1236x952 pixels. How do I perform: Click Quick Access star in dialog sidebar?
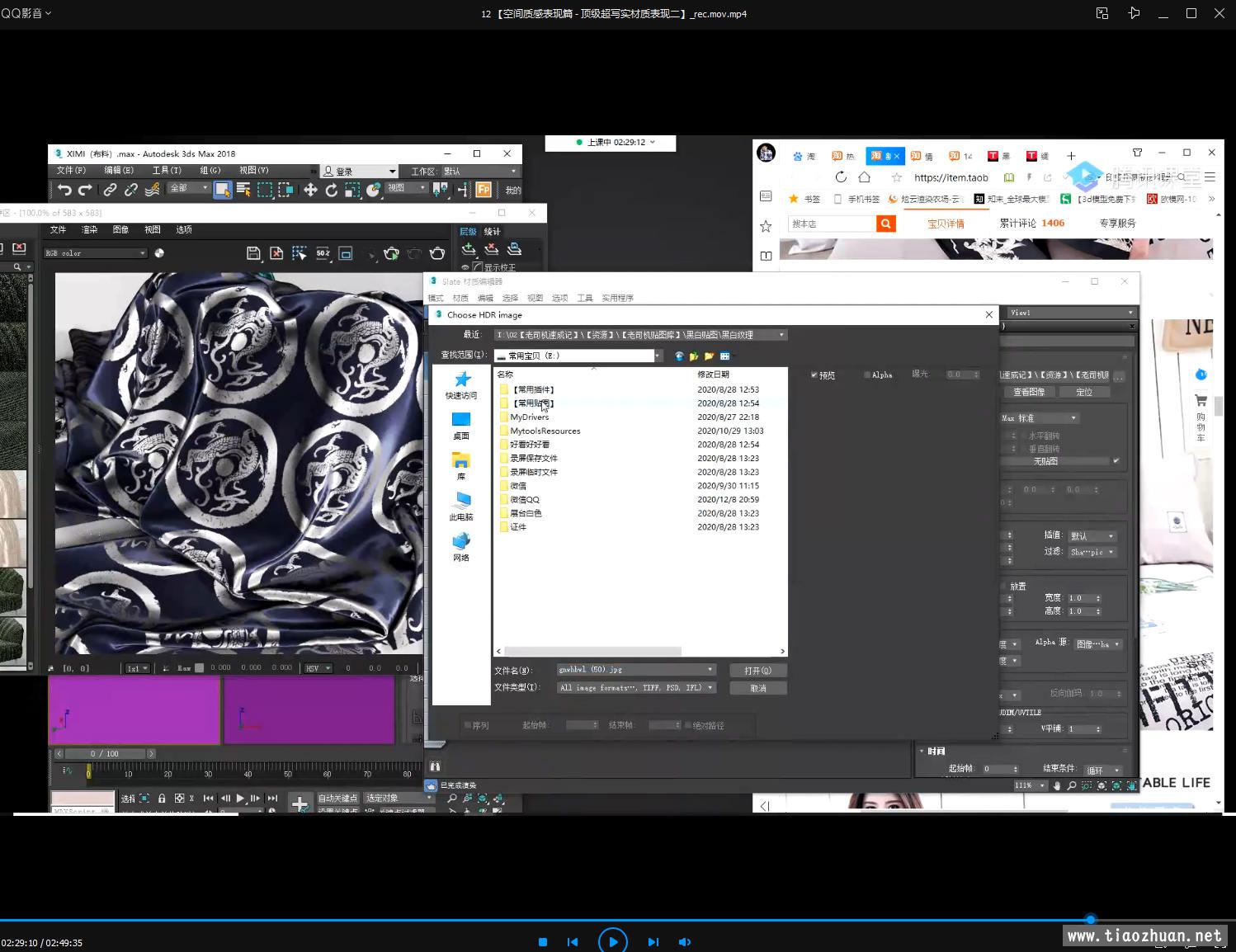(x=461, y=385)
